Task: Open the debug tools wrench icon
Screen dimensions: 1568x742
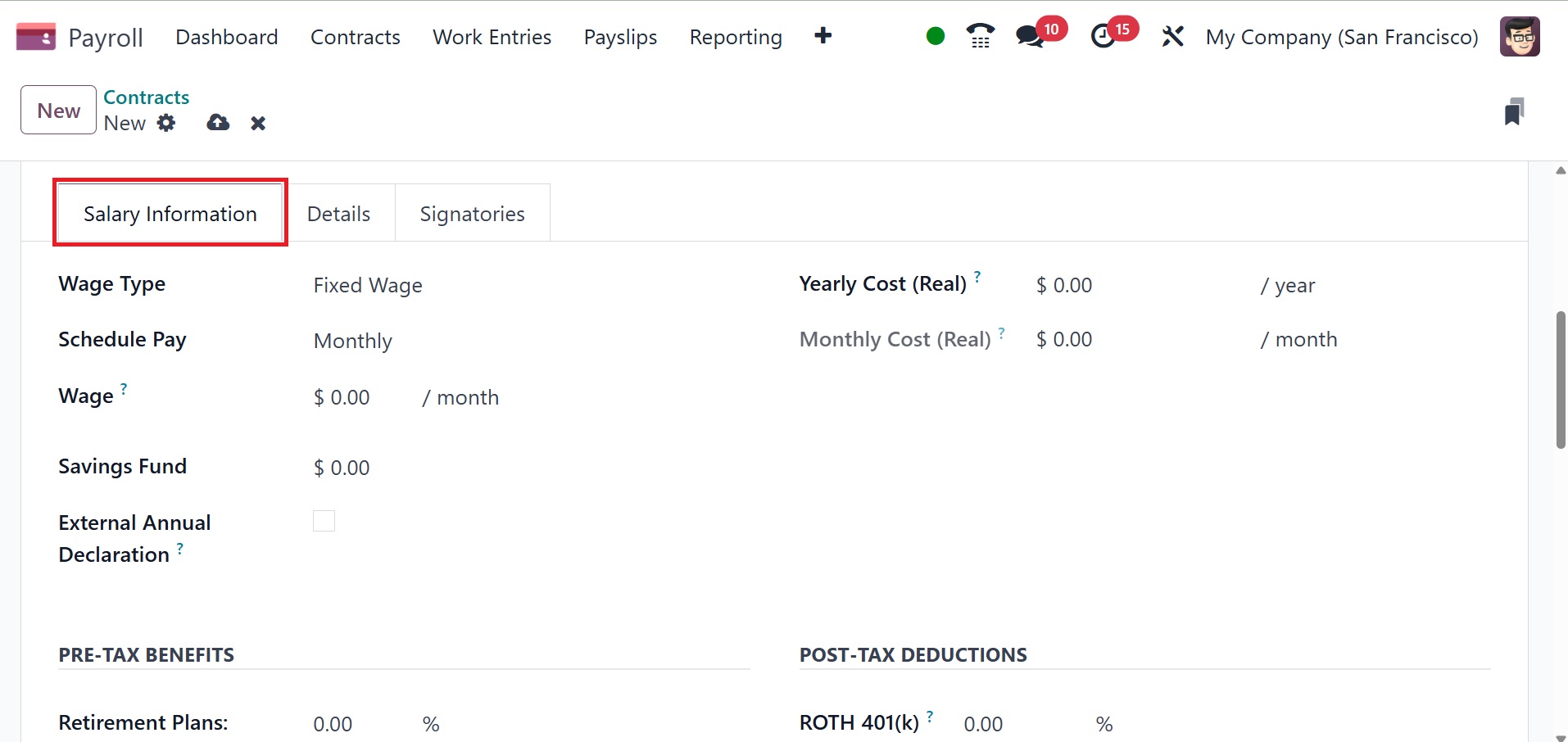Action: tap(1172, 37)
